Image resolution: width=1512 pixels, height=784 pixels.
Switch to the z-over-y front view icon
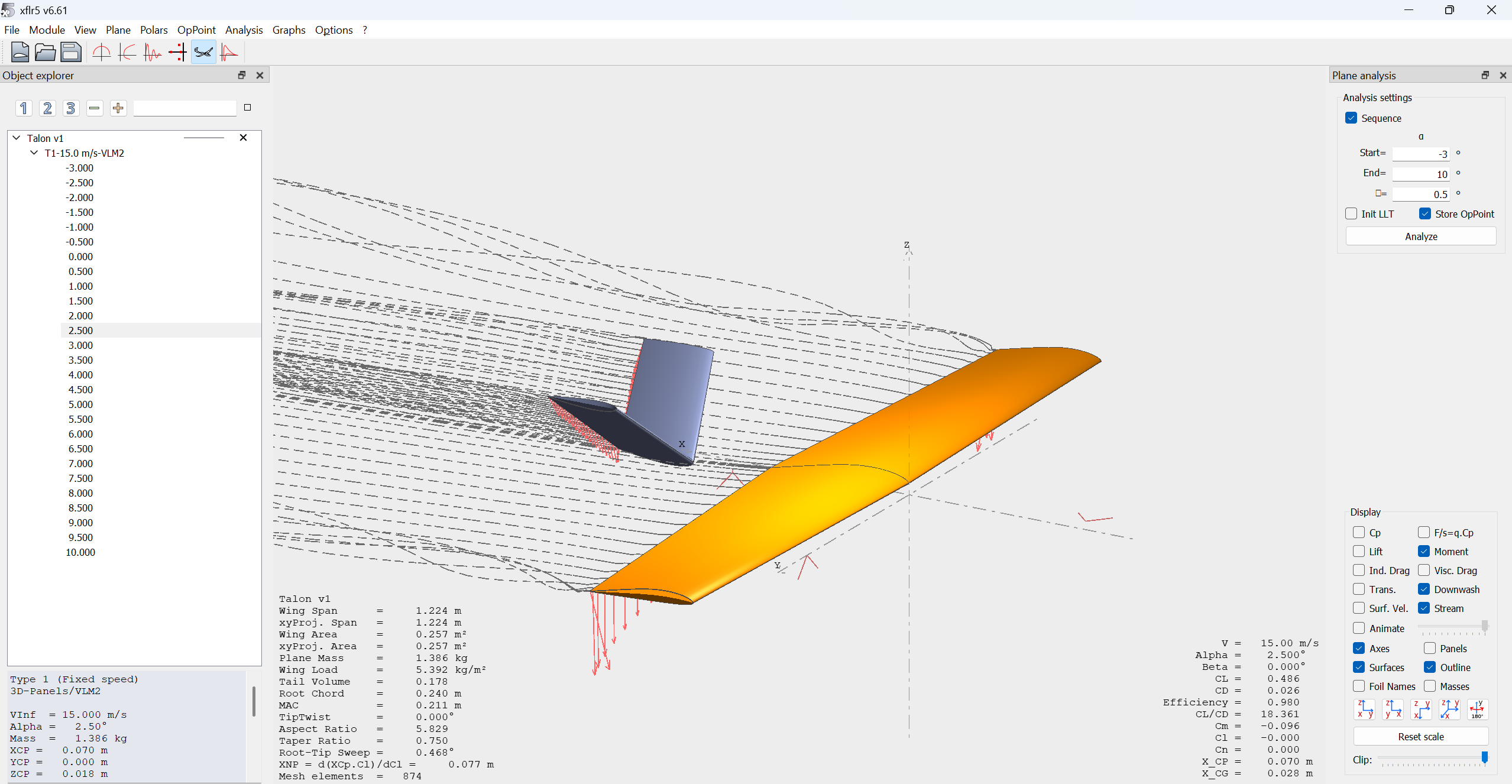(x=1364, y=709)
